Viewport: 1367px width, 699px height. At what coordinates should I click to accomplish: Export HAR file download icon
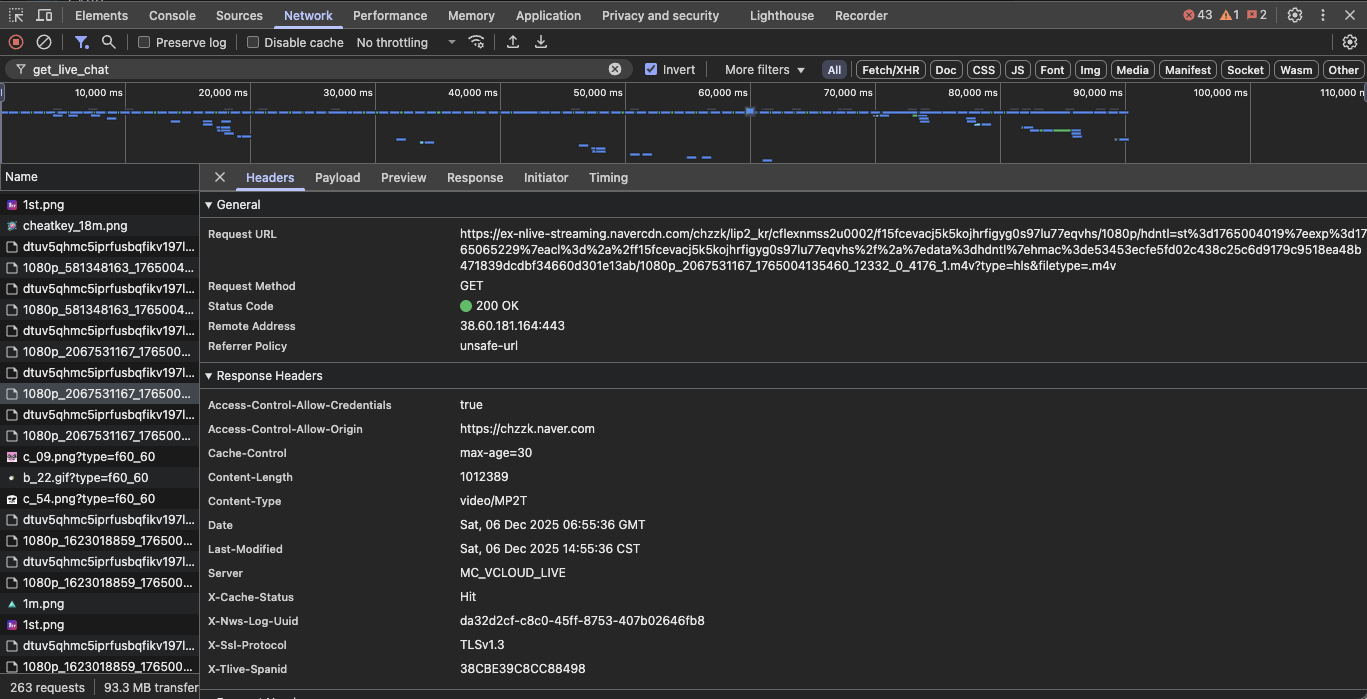click(x=541, y=42)
